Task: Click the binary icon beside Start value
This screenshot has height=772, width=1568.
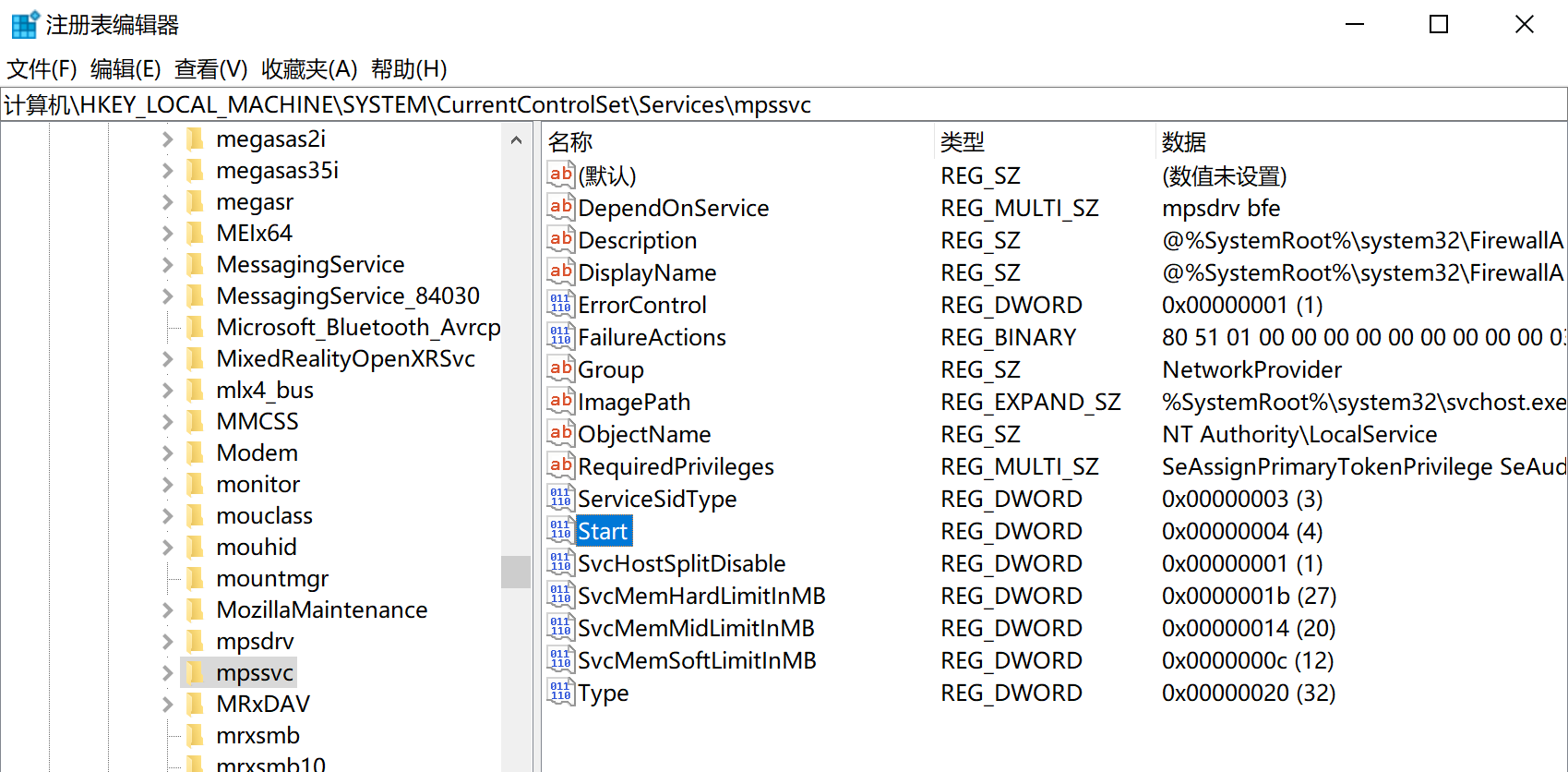Action: pyautogui.click(x=560, y=530)
